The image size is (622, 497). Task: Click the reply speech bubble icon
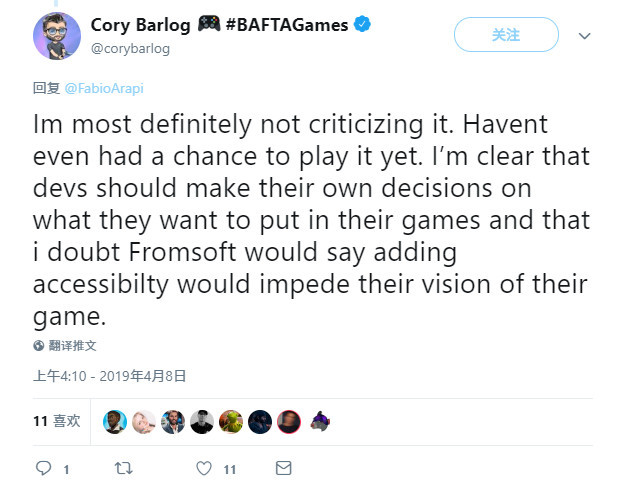point(43,468)
